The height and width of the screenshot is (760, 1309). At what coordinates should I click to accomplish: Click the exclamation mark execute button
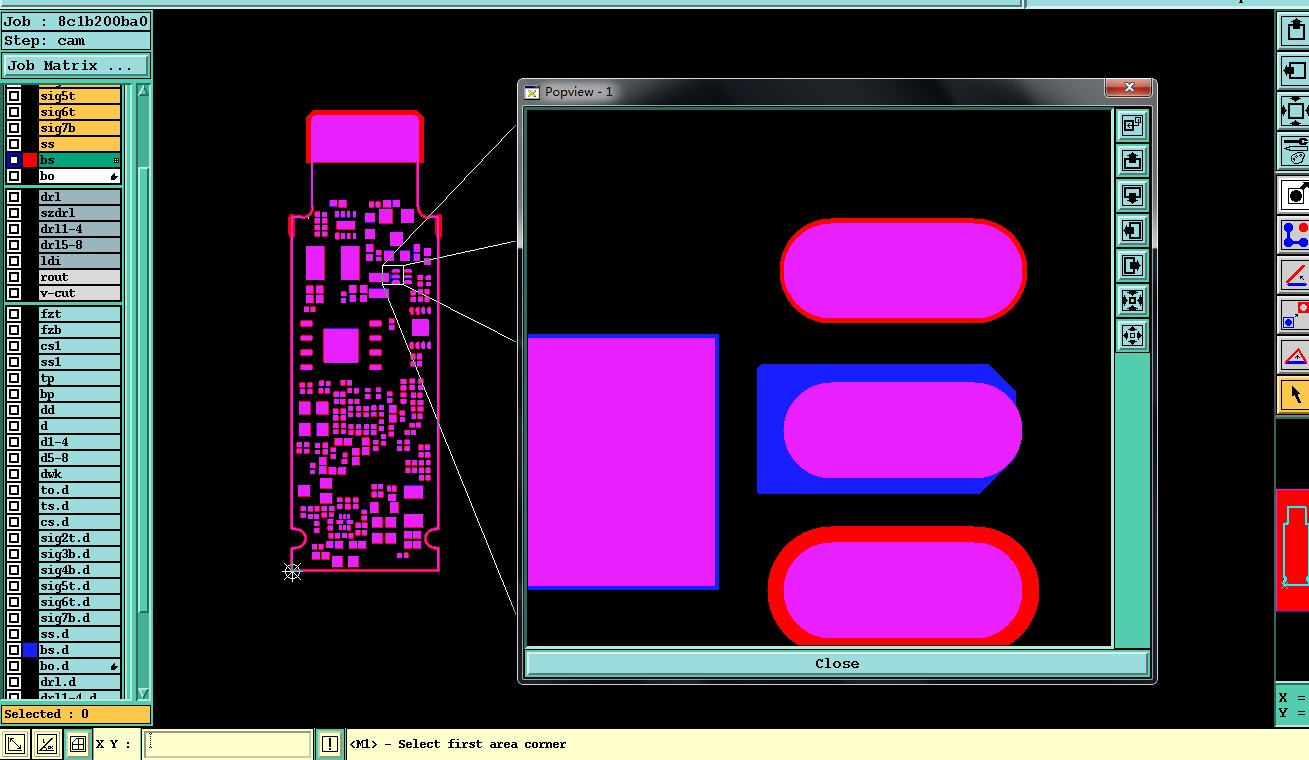coord(330,744)
